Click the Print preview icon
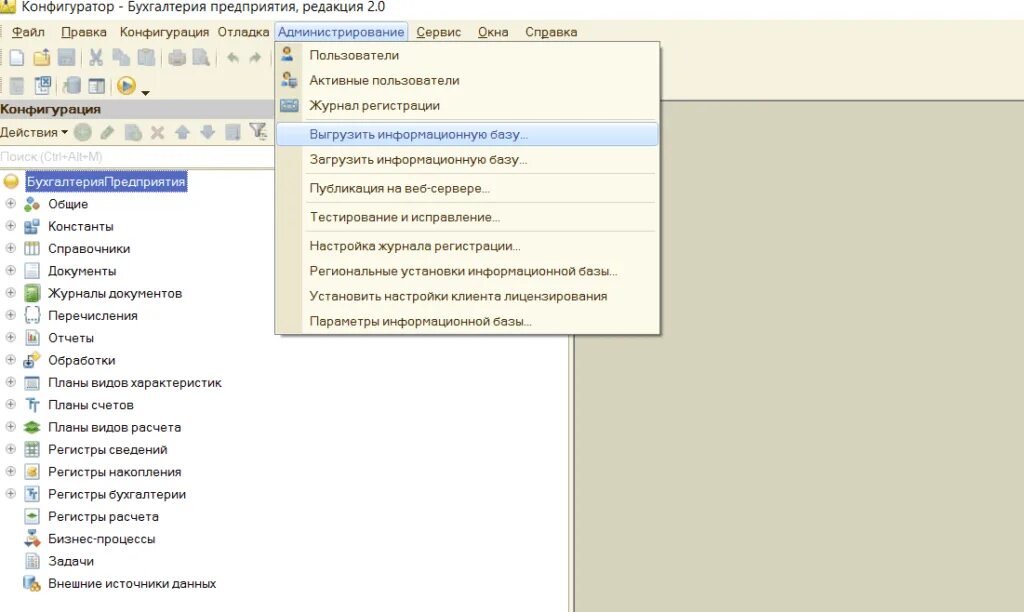Image resolution: width=1024 pixels, height=612 pixels. click(x=201, y=57)
